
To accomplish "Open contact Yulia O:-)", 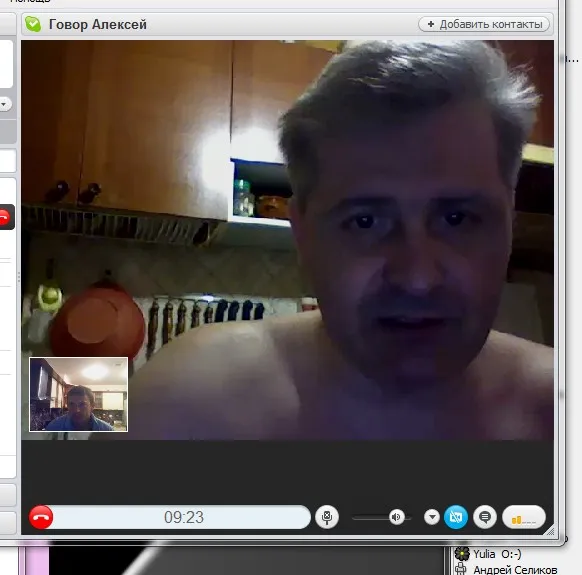I will click(x=497, y=554).
